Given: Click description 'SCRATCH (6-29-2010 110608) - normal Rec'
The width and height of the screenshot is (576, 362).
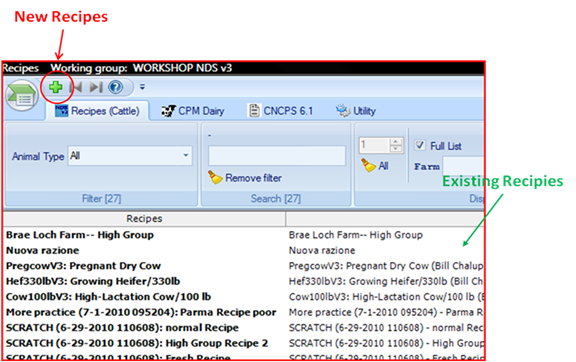Looking at the screenshot, I should coord(386,327).
